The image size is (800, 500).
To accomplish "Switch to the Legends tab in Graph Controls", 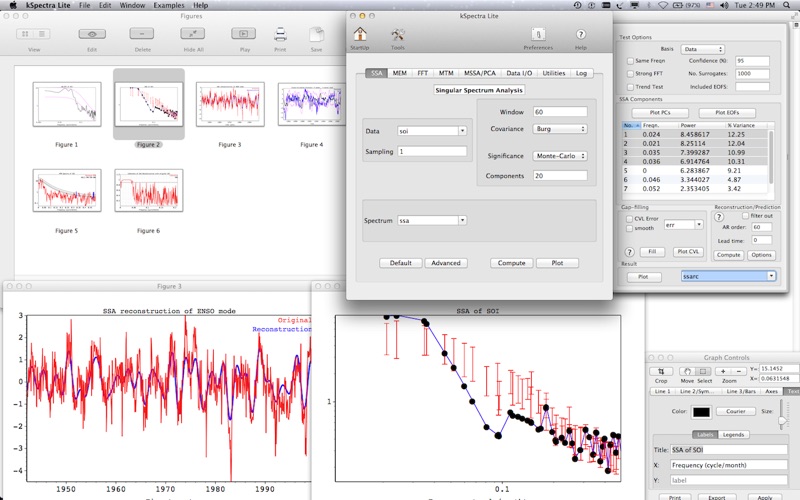I will click(733, 435).
